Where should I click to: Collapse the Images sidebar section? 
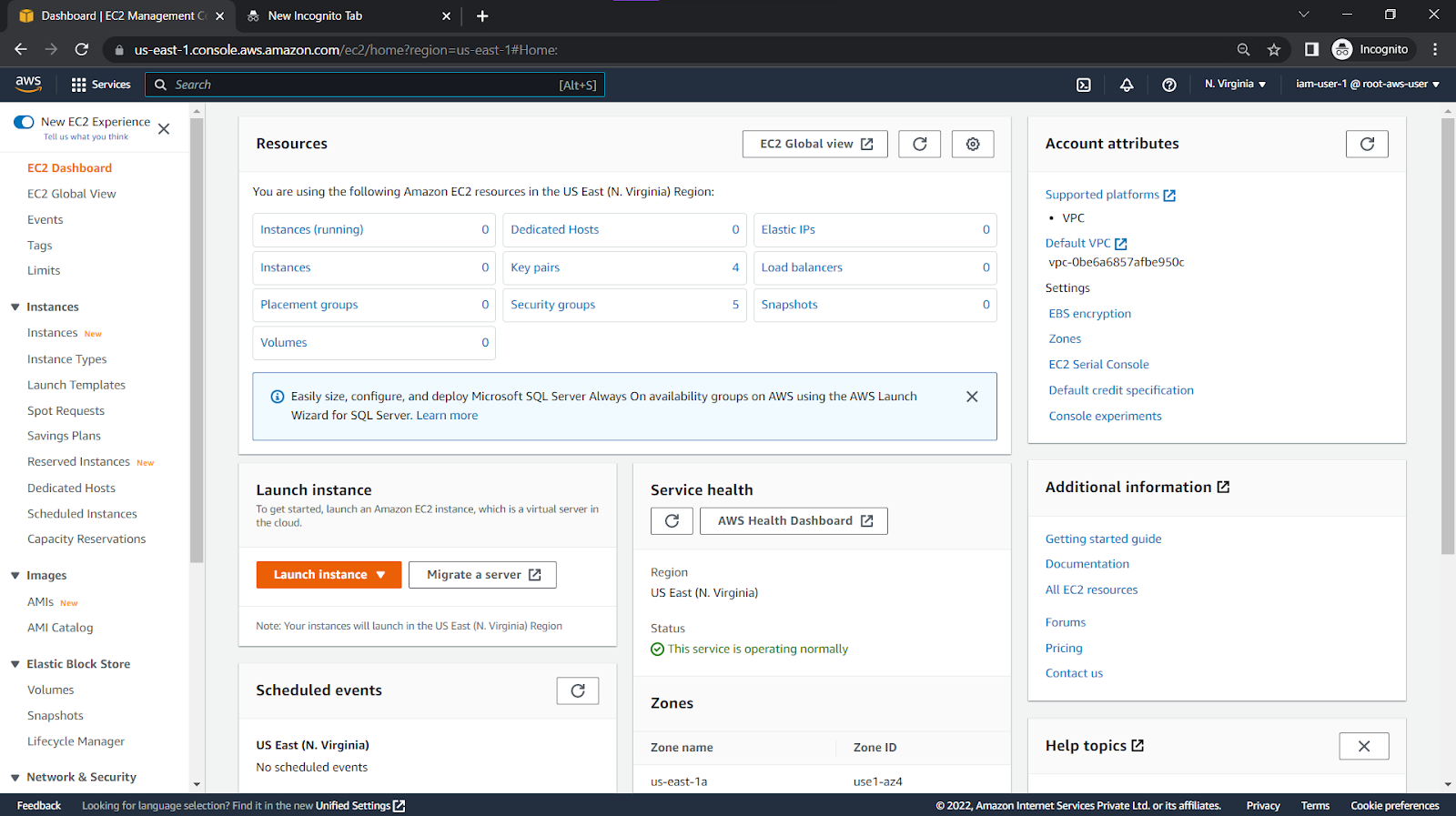(15, 576)
